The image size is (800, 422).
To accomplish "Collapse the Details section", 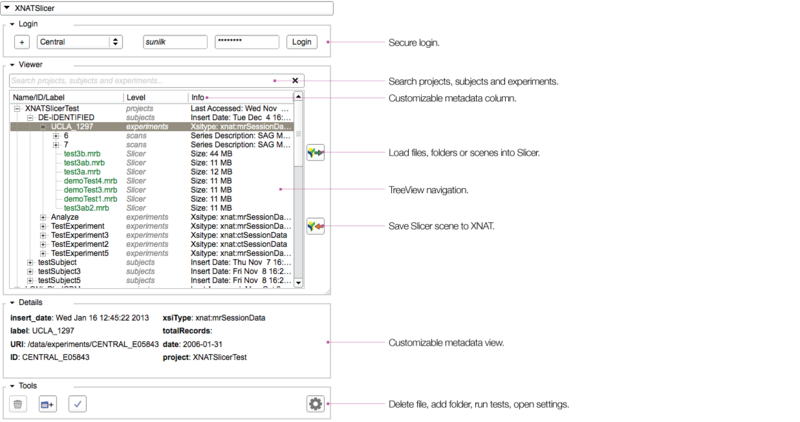I will point(10,301).
